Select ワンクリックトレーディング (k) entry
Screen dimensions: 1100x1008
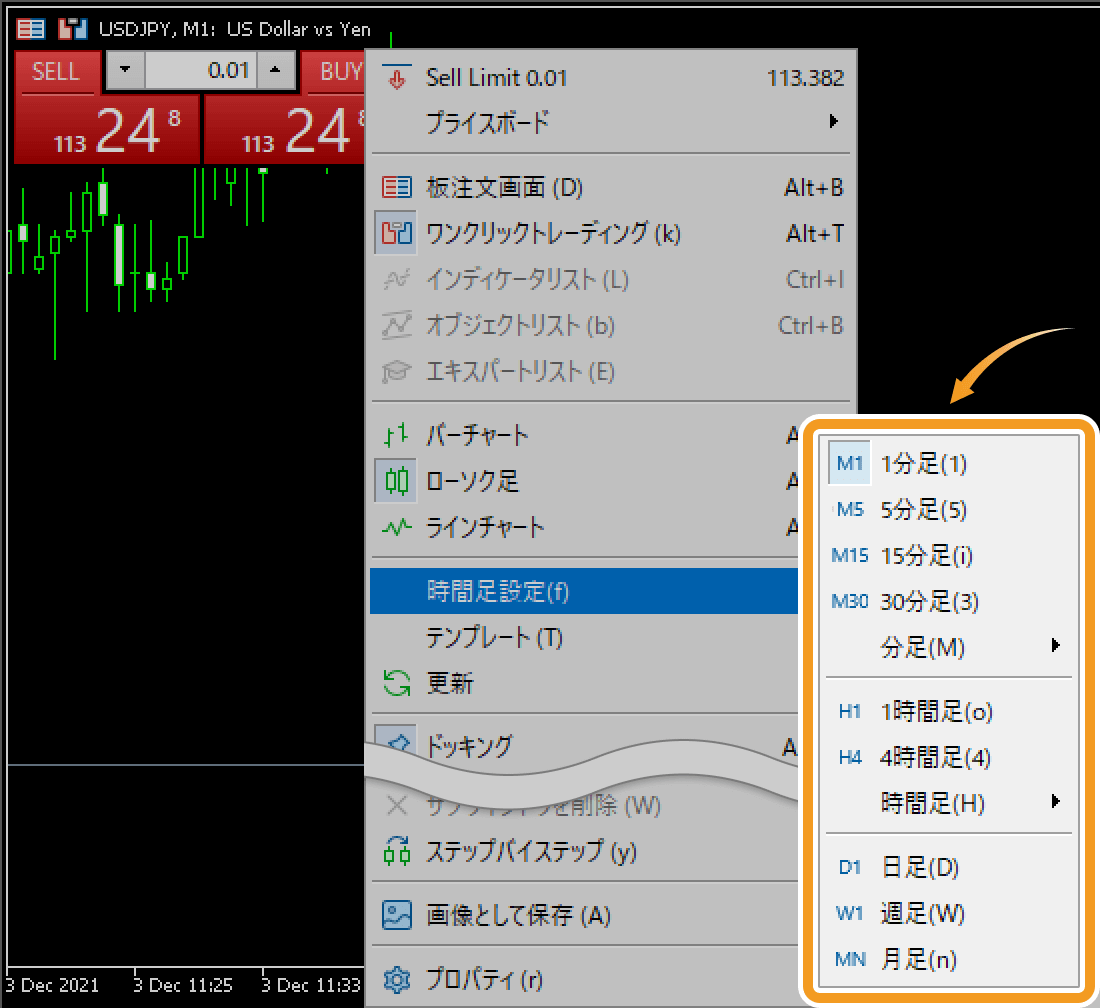tap(612, 233)
